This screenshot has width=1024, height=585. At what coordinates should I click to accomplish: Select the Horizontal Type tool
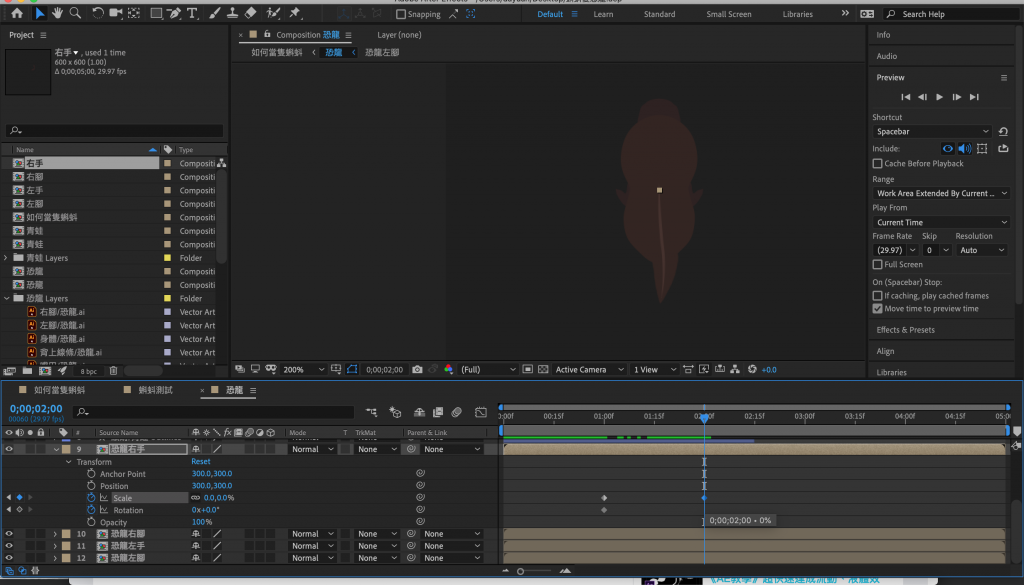(x=192, y=14)
